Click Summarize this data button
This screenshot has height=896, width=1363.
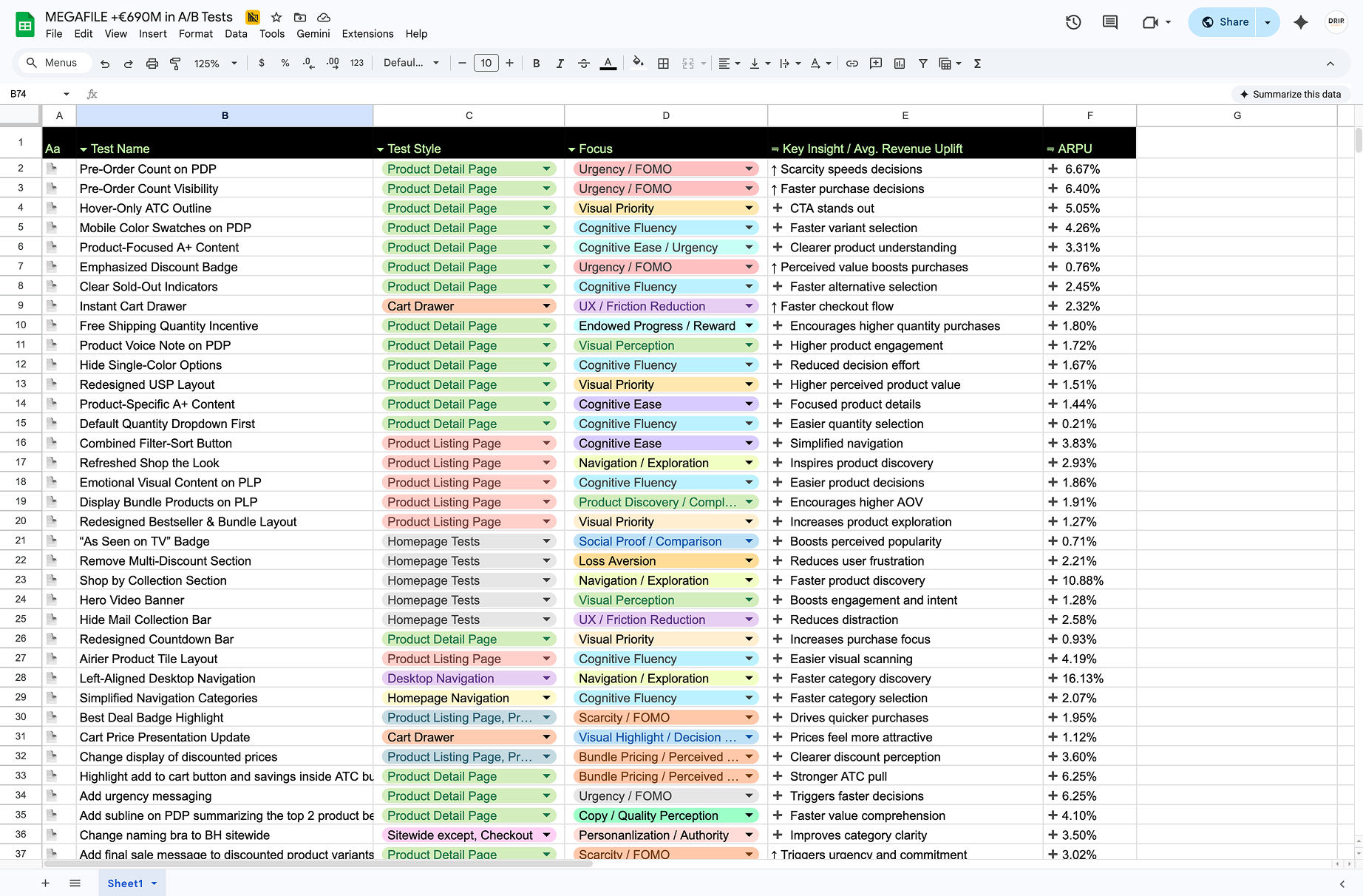pyautogui.click(x=1290, y=94)
